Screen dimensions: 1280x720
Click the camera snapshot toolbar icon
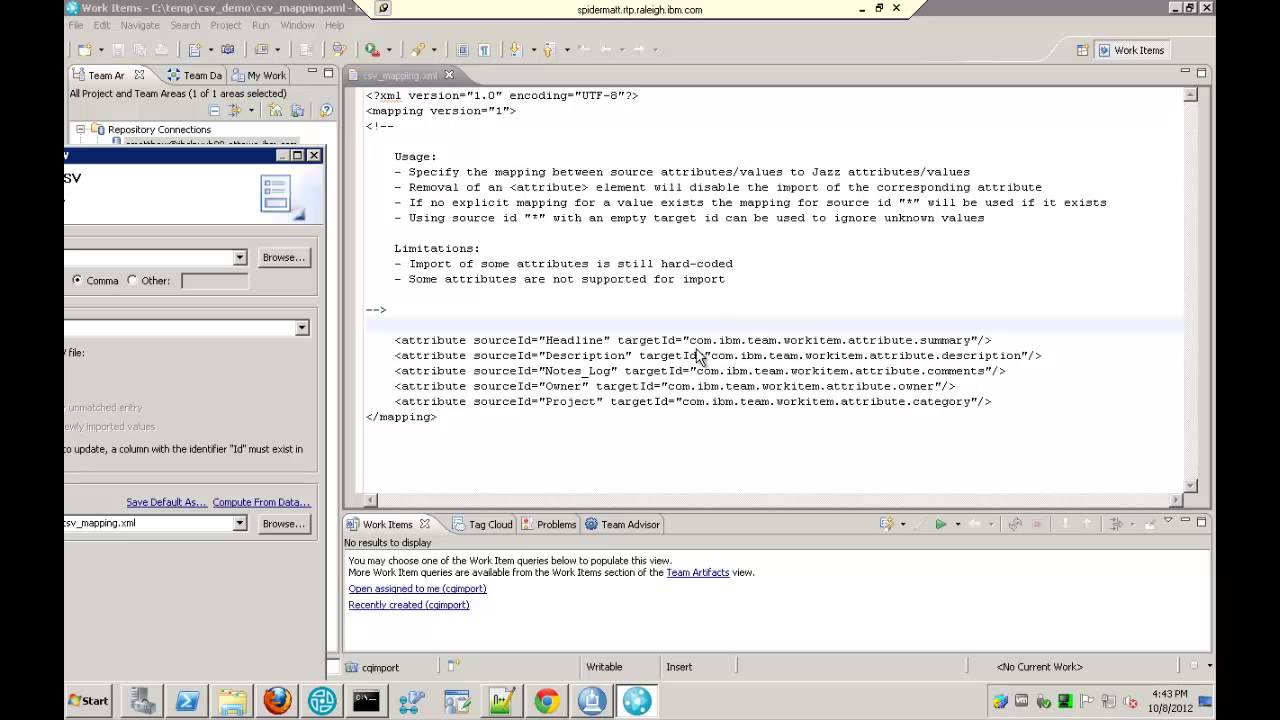point(228,50)
